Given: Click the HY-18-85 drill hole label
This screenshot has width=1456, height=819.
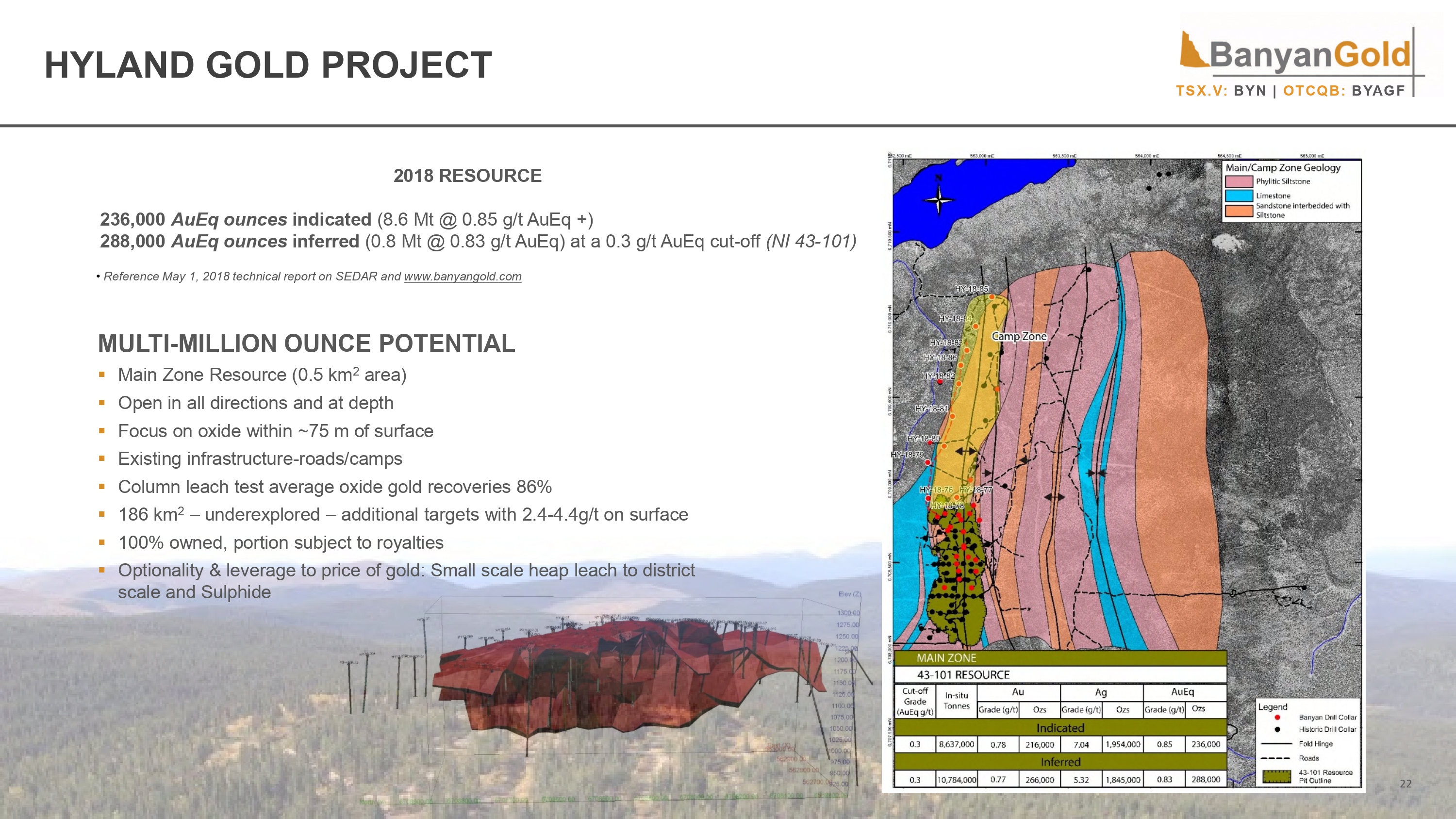Looking at the screenshot, I should coord(972,289).
